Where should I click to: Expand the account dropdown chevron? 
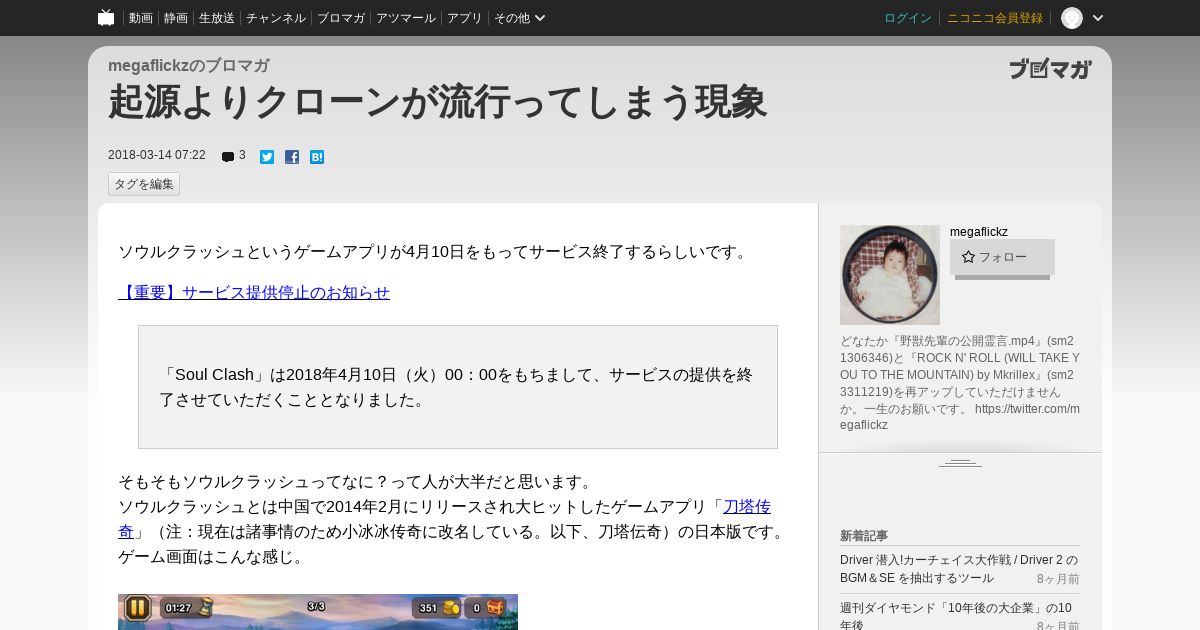1098,18
